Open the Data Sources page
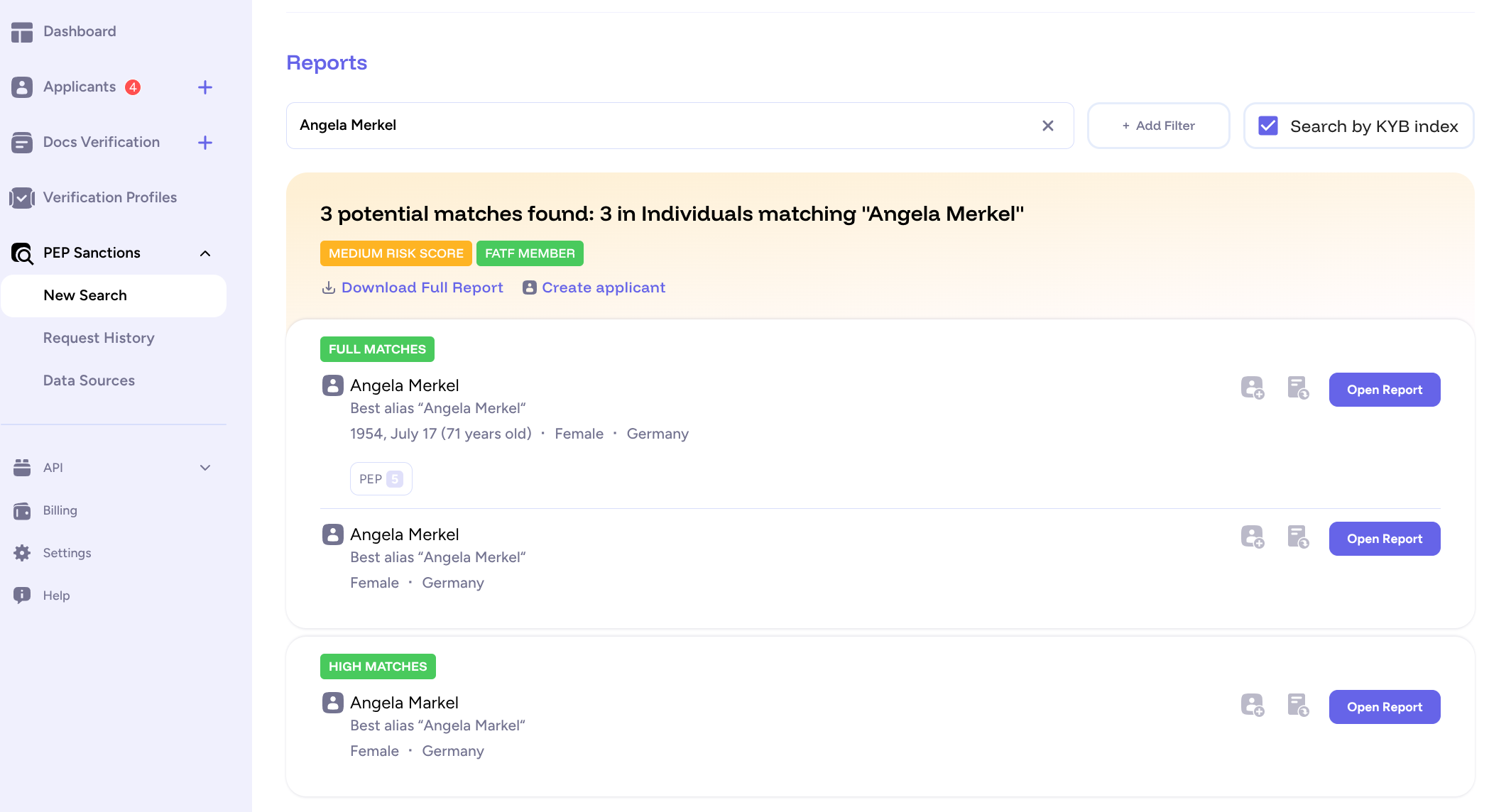 (x=88, y=380)
